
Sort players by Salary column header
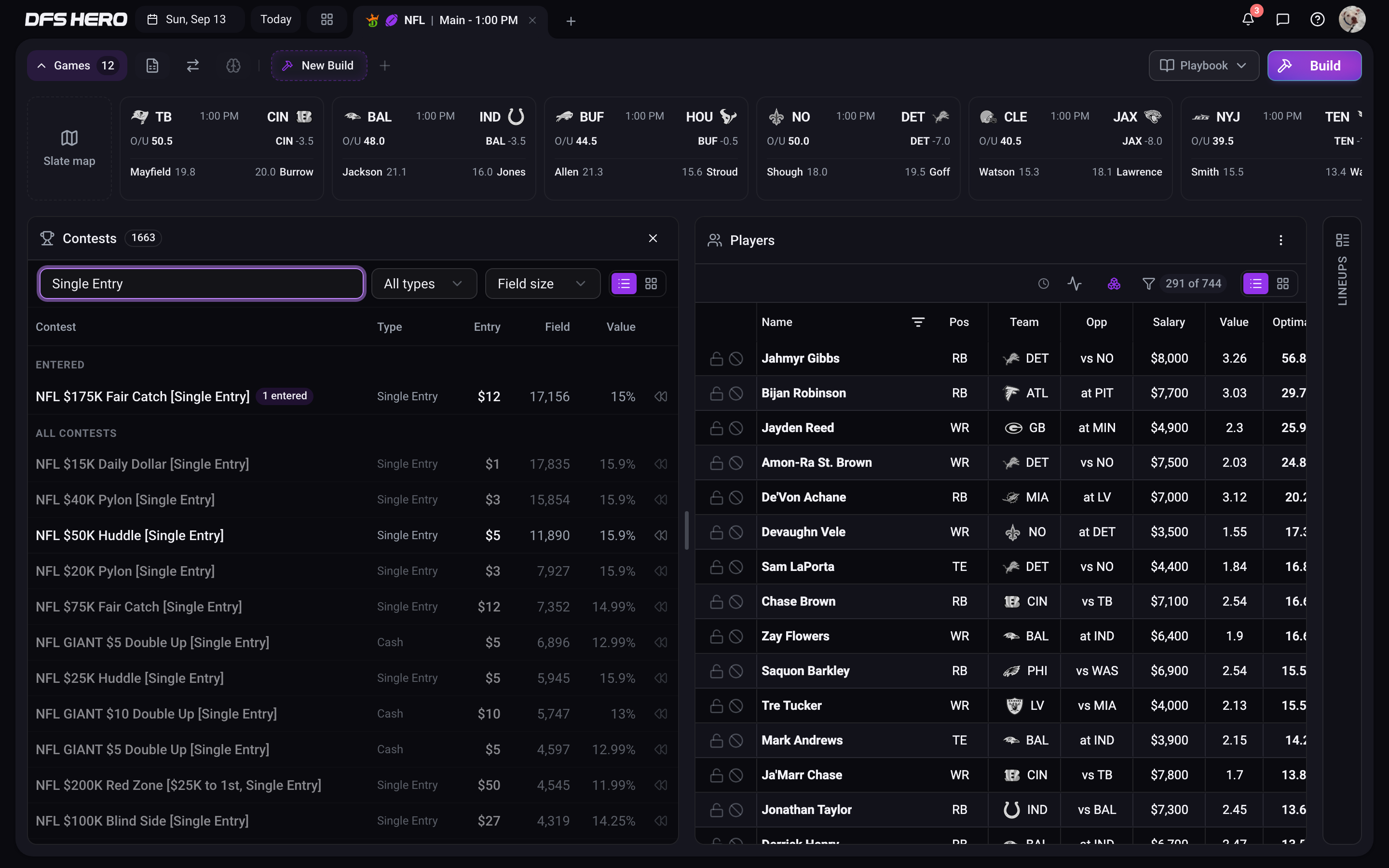1169,322
